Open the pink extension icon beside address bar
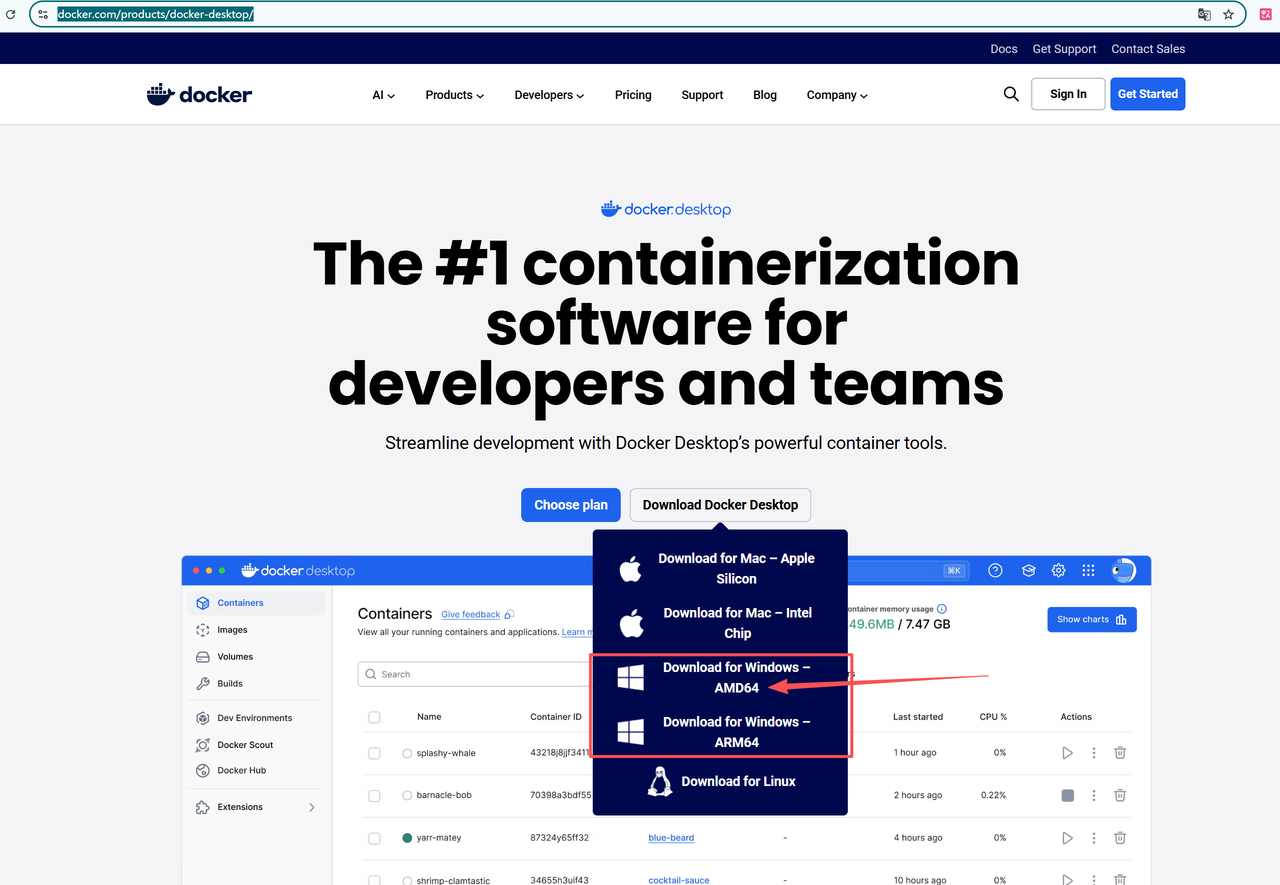 (x=1264, y=14)
